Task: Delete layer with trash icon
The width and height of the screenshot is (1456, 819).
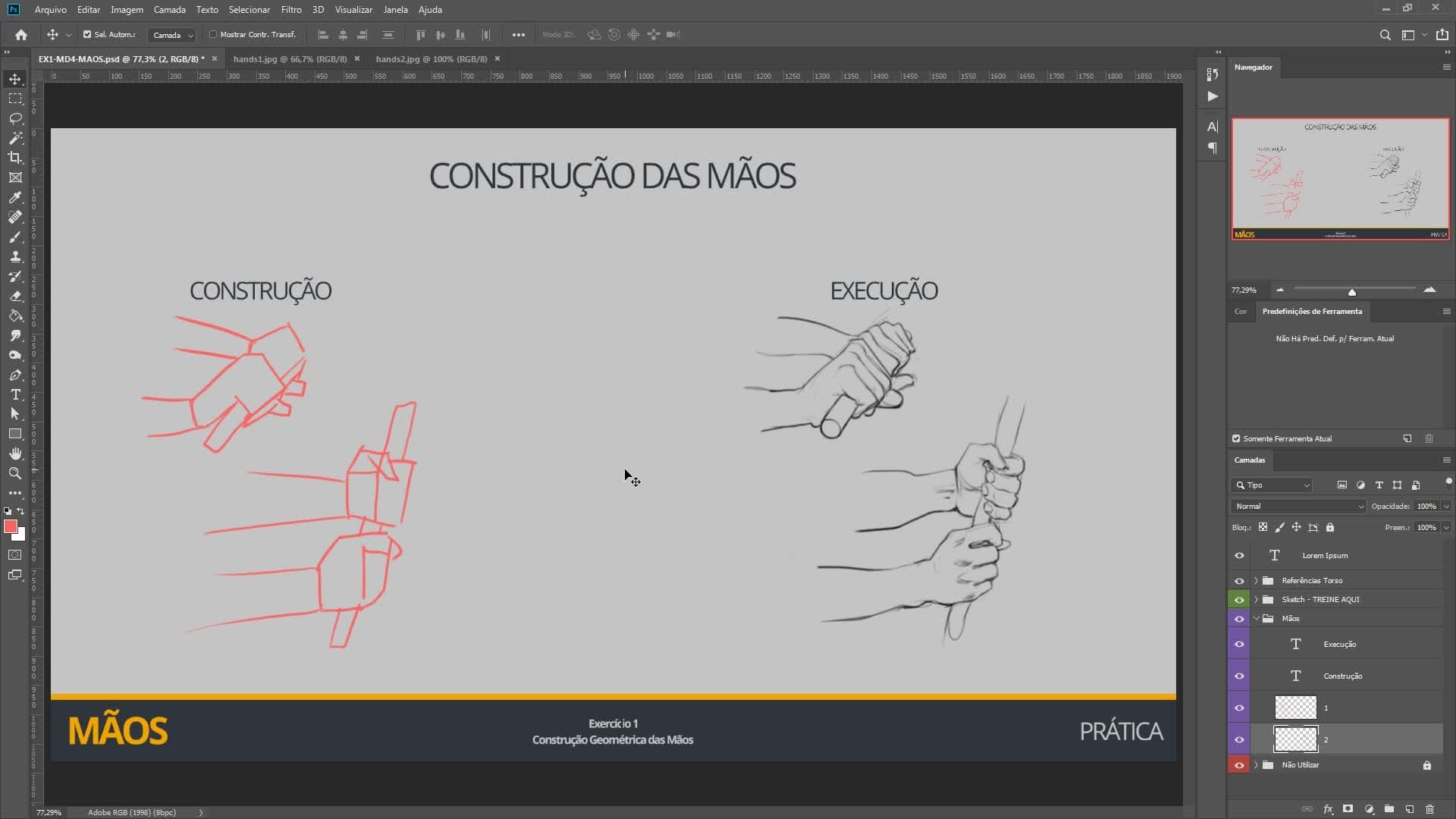Action: [1430, 809]
